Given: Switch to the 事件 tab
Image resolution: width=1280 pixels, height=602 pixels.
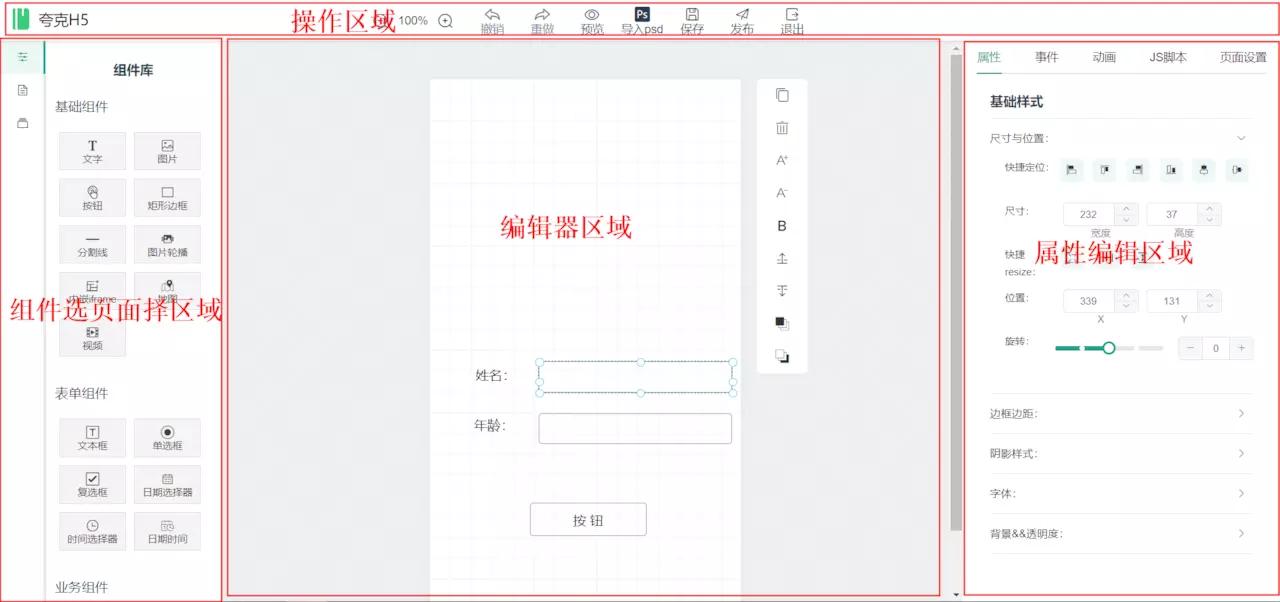Looking at the screenshot, I should 1047,57.
